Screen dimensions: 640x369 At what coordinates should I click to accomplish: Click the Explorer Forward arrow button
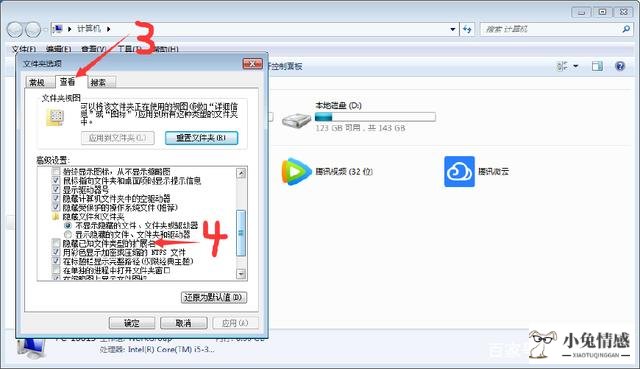[33, 29]
